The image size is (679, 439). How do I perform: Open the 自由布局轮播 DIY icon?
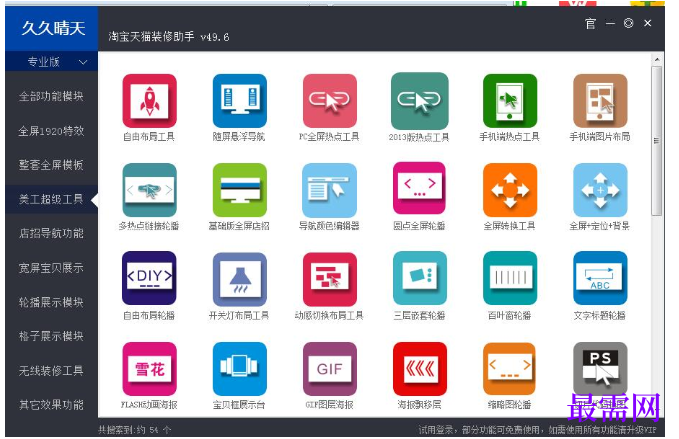[x=149, y=278]
